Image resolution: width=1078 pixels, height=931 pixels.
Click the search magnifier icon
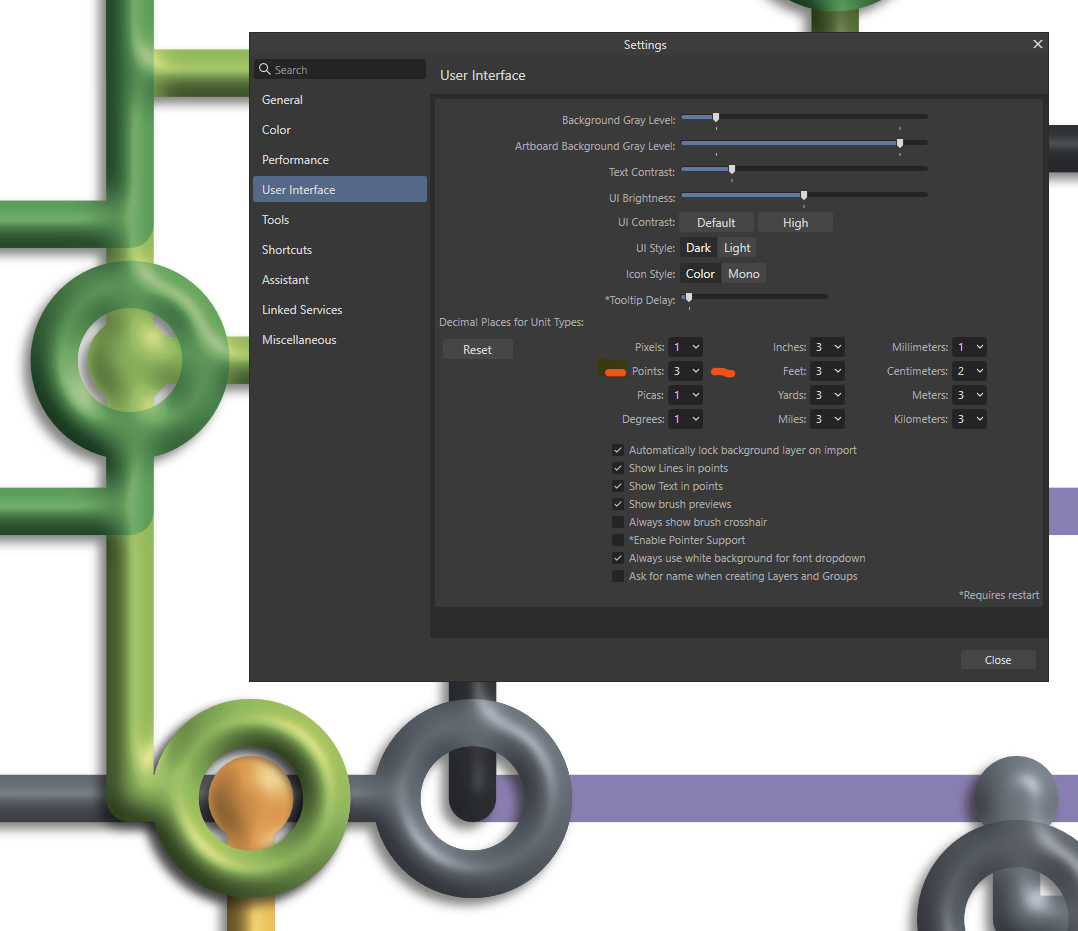tap(265, 69)
